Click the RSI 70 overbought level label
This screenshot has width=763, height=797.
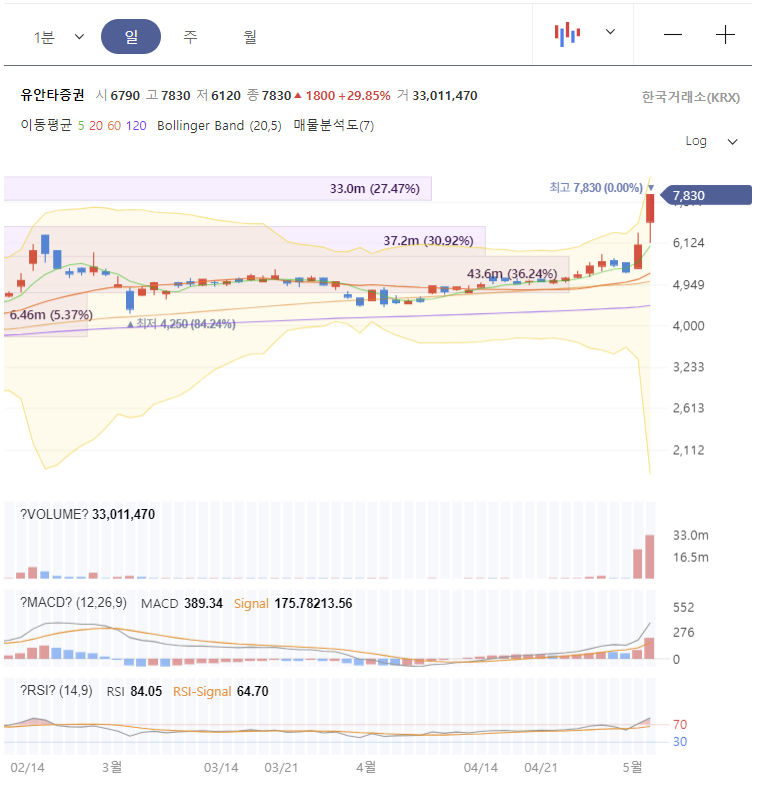tap(680, 724)
